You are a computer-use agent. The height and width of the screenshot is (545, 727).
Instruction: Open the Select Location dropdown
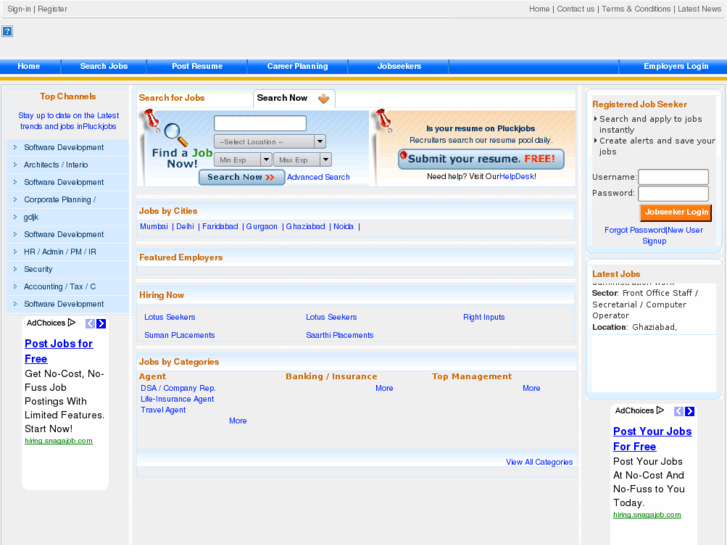point(270,141)
